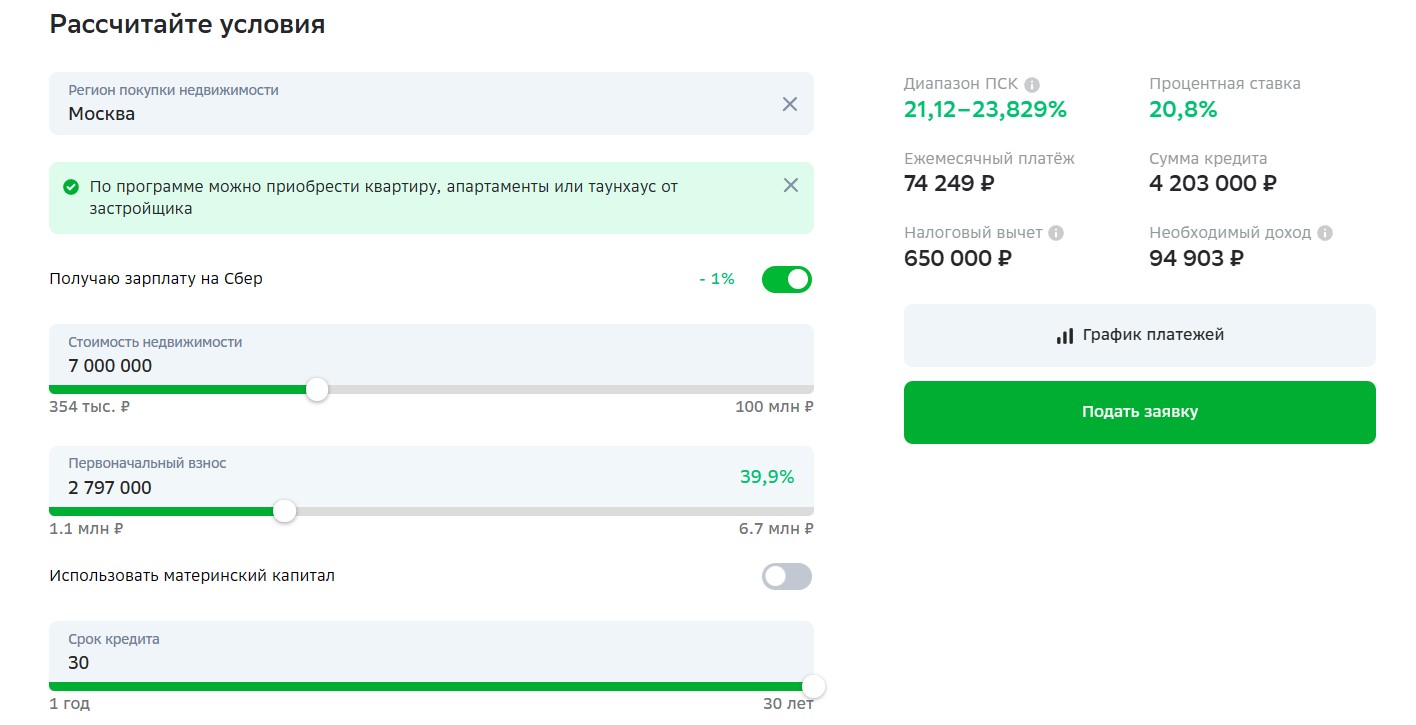The image size is (1416, 725).
Task: Open the Налоговый вычет info icon
Action: pos(1056,233)
